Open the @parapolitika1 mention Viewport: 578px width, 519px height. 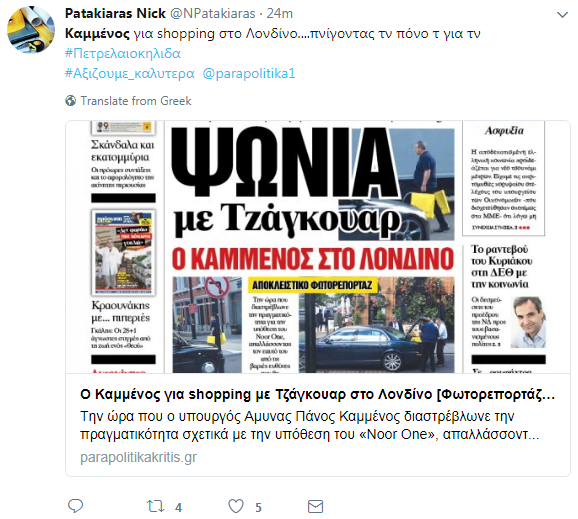click(249, 74)
